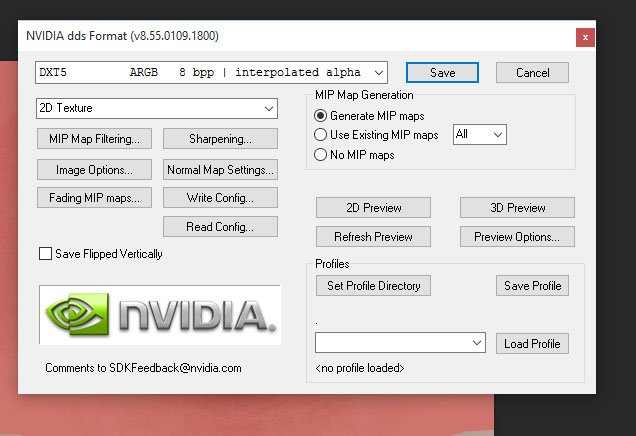Click Load Profile button
636x436 pixels.
[532, 344]
